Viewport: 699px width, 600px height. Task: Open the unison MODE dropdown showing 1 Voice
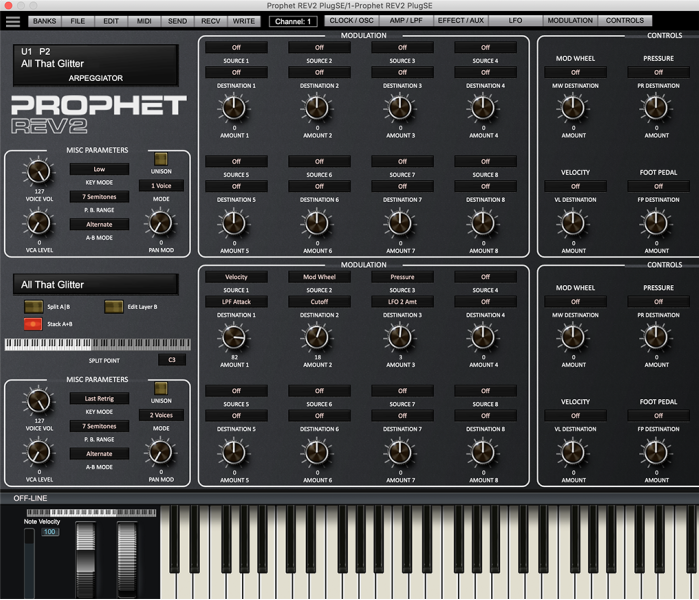(x=161, y=185)
